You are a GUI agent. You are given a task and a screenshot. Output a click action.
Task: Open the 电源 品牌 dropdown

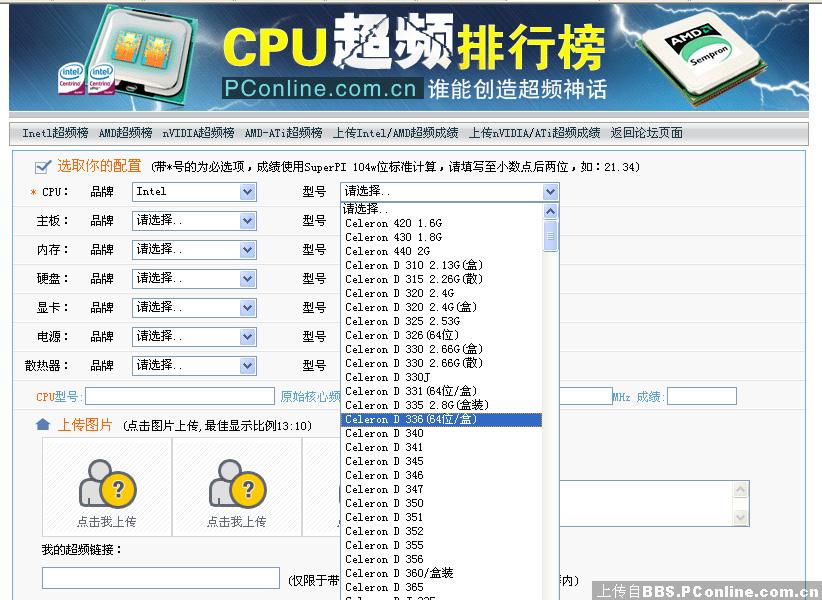194,336
